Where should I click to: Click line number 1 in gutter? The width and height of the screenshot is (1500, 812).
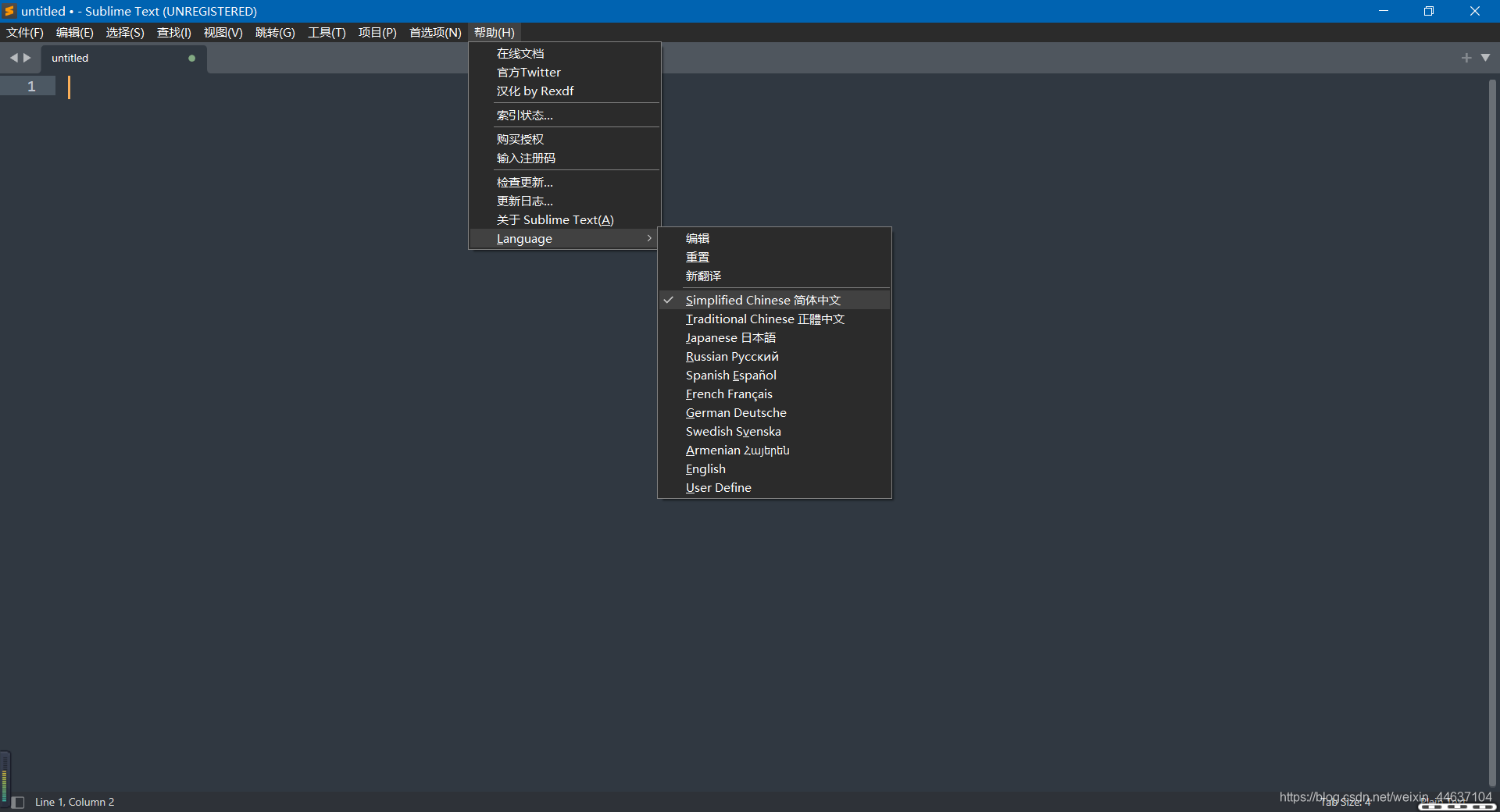(x=31, y=86)
